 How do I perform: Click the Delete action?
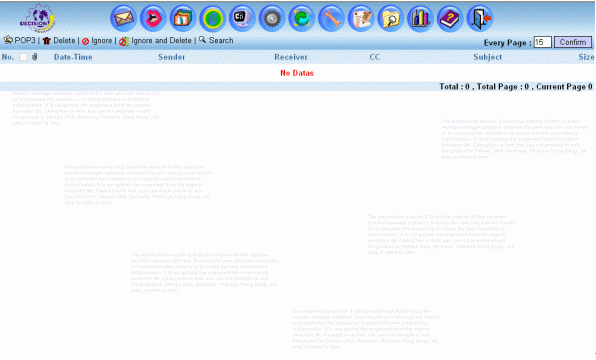[64, 40]
